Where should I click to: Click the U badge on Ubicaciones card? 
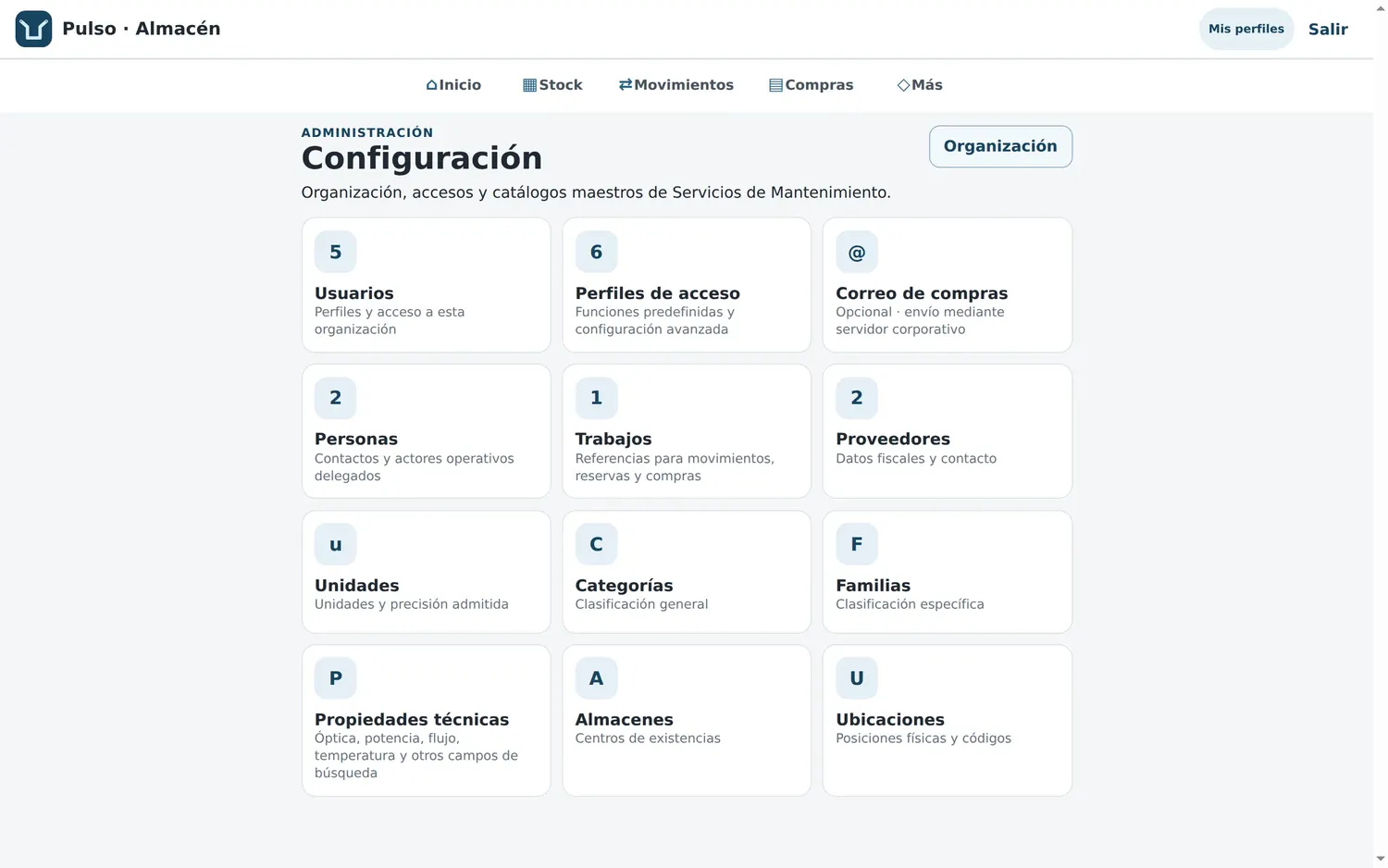point(857,678)
